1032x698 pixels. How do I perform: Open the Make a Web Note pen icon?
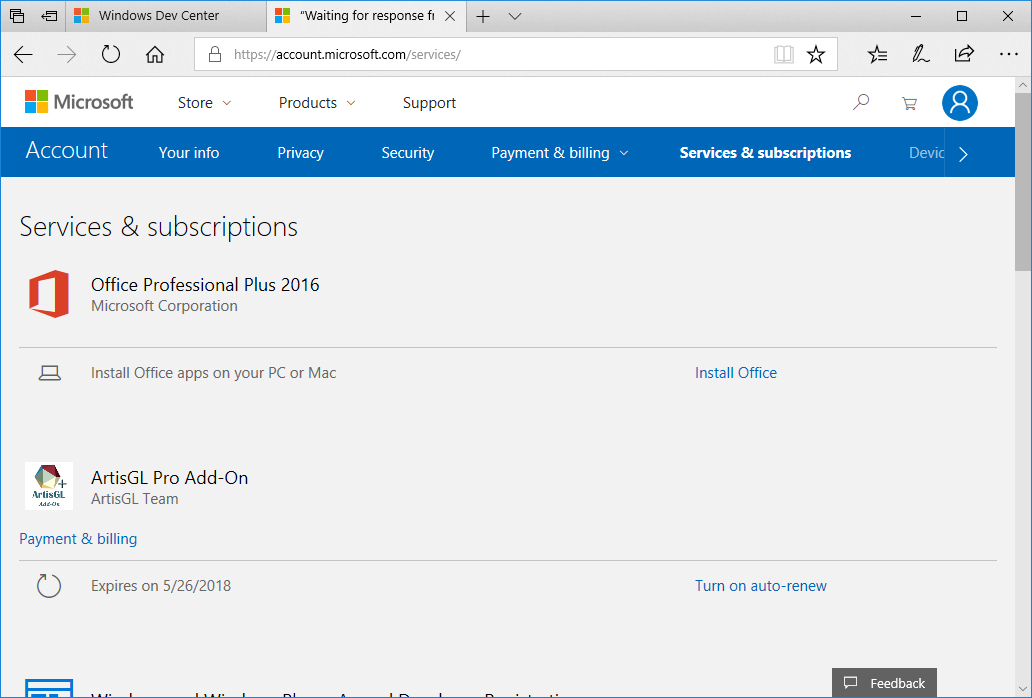pos(920,54)
